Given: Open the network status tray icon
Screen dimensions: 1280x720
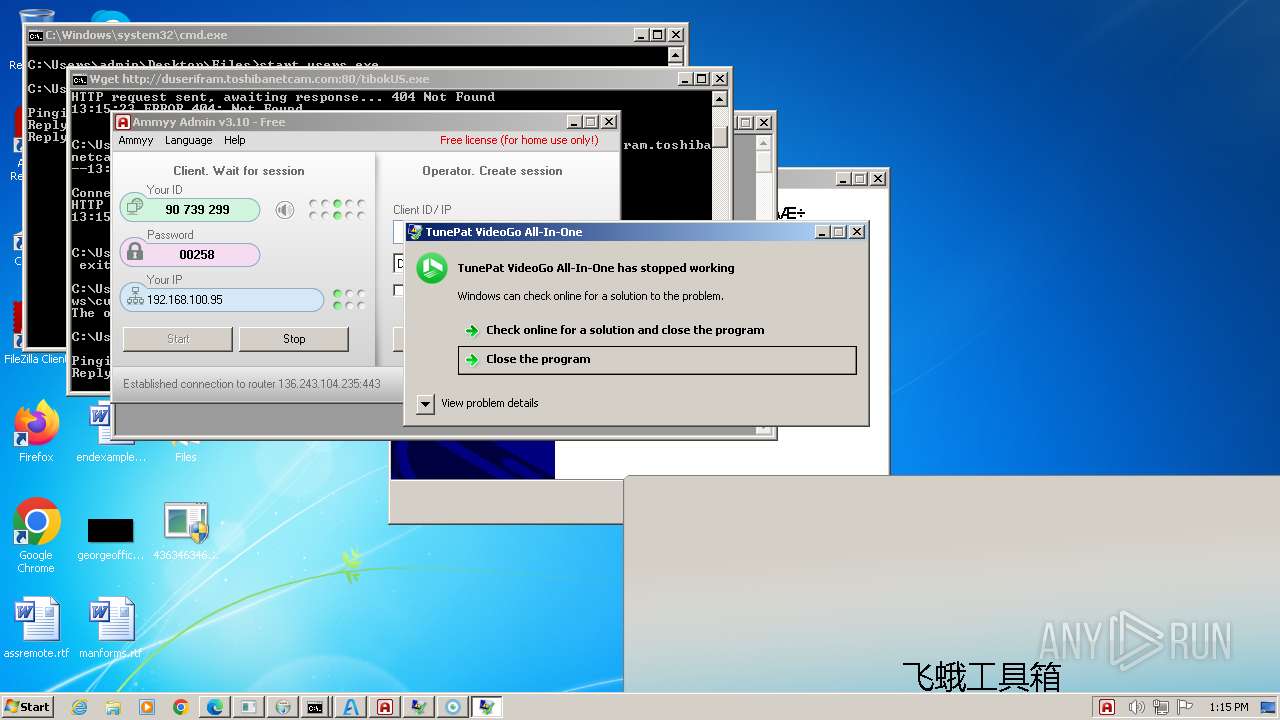Looking at the screenshot, I should point(1160,707).
